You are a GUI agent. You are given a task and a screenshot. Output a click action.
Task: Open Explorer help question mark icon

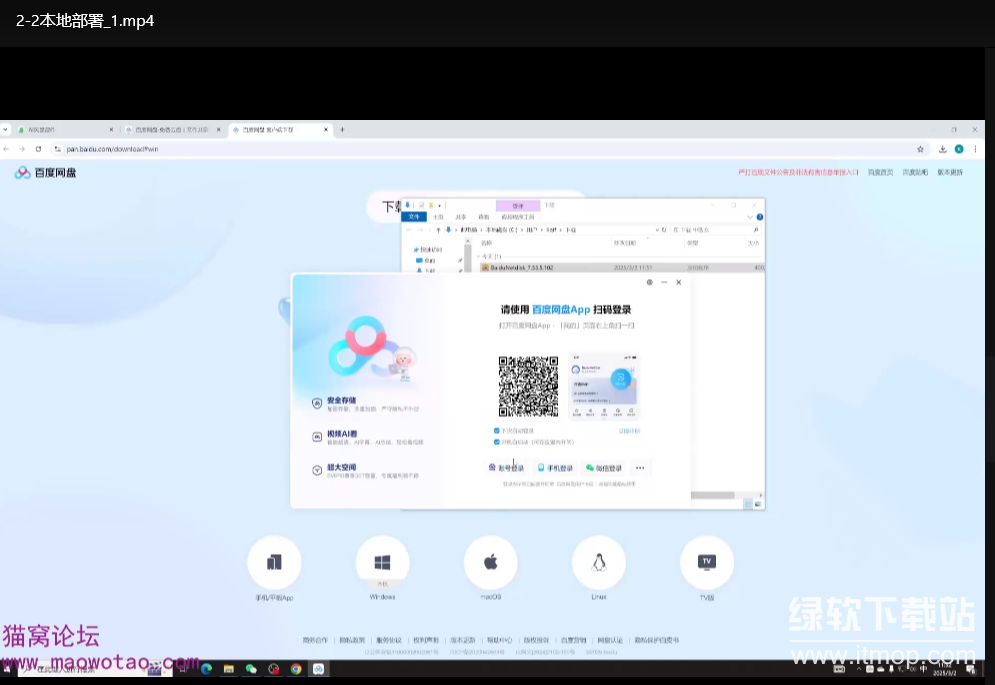pyautogui.click(x=760, y=217)
